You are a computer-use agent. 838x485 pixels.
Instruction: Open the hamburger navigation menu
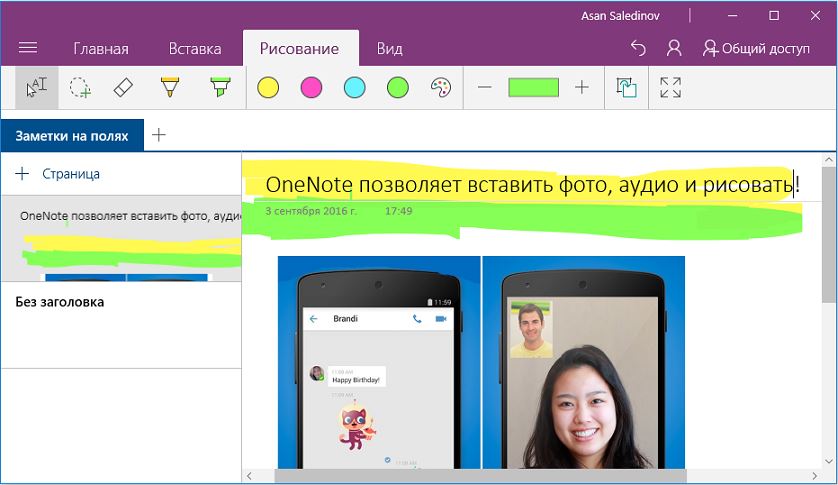click(28, 48)
